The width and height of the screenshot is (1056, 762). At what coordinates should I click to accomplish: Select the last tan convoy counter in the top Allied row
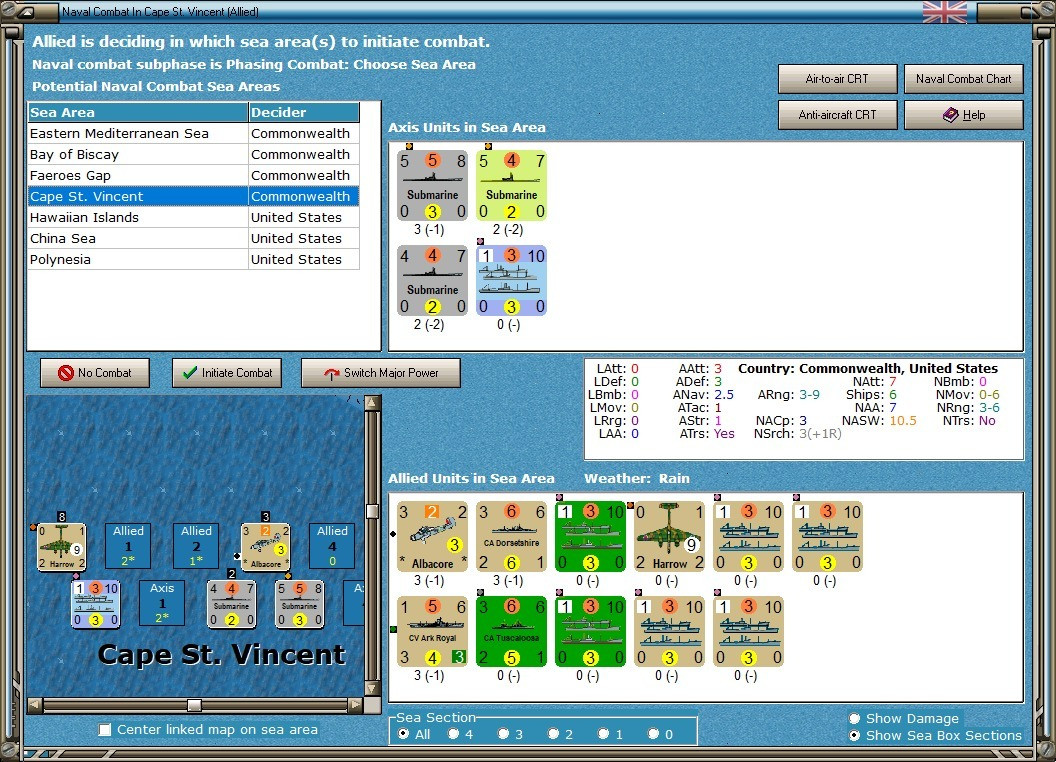tap(828, 536)
